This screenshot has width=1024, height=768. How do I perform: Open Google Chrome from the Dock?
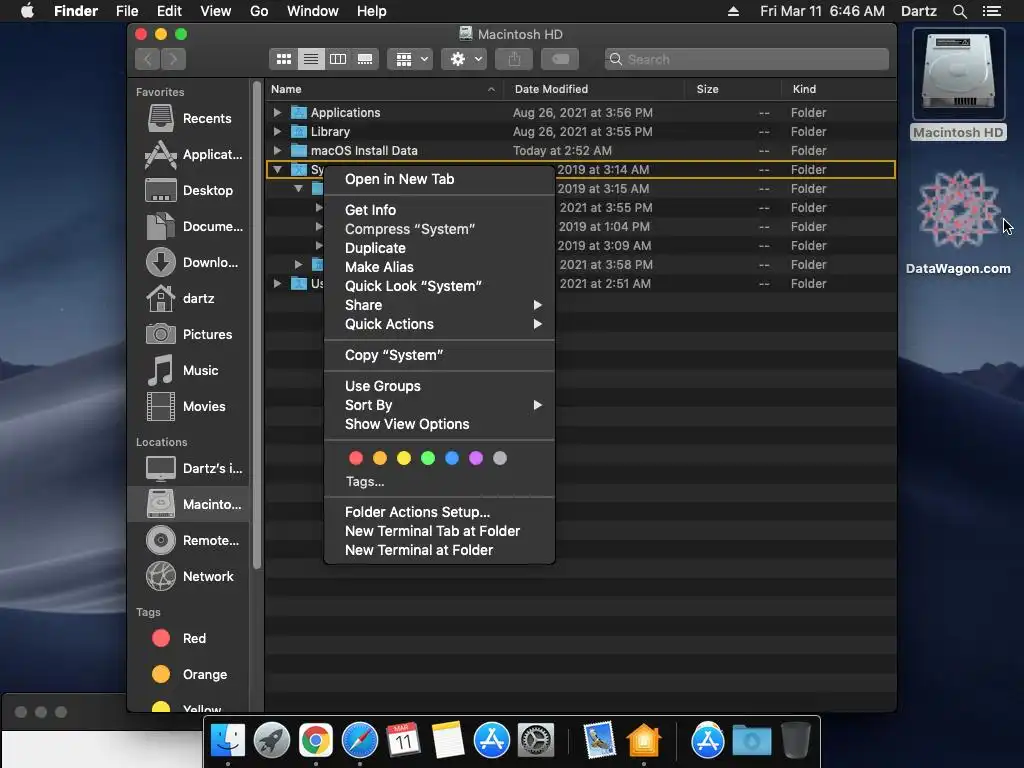tap(315, 741)
